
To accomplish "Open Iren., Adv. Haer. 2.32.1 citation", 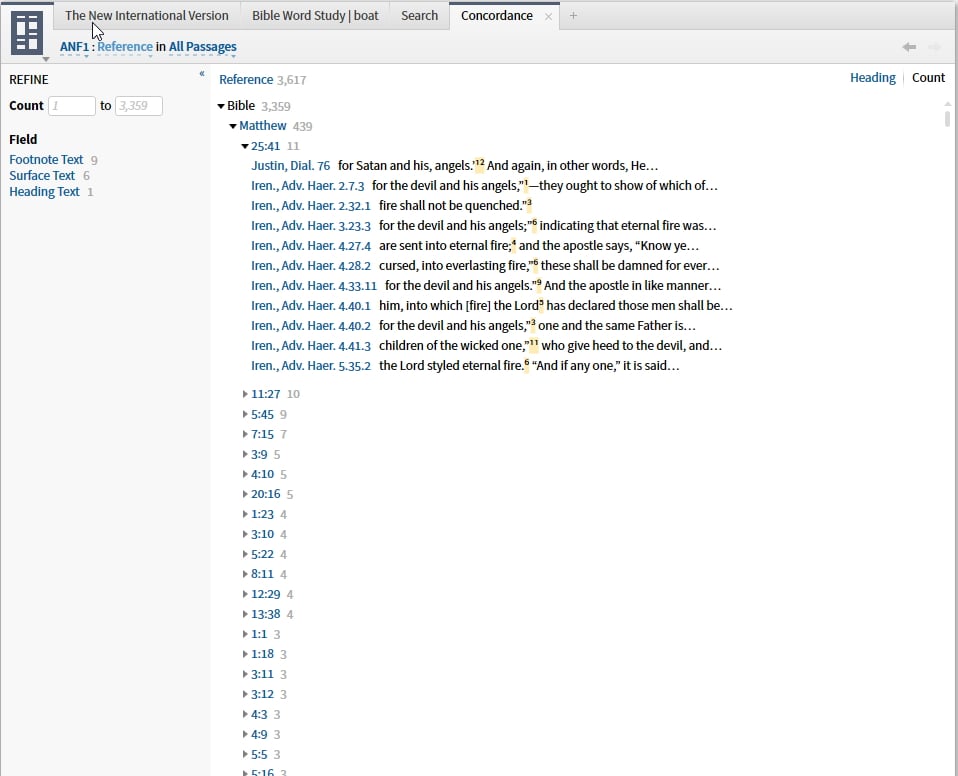I will tap(311, 206).
